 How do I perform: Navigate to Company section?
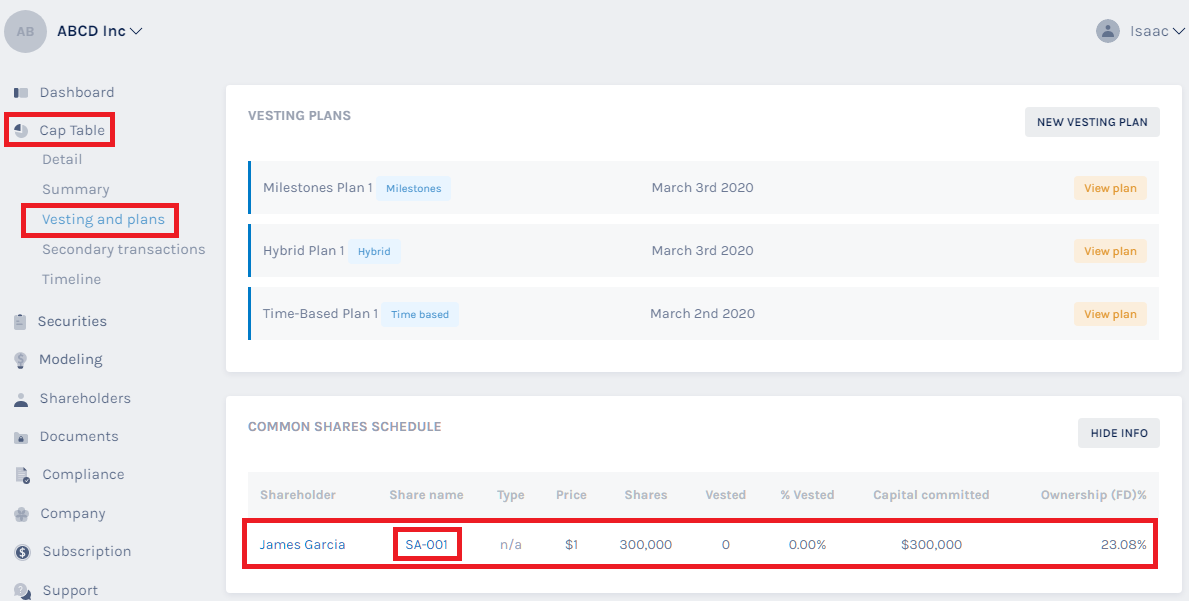(x=73, y=514)
